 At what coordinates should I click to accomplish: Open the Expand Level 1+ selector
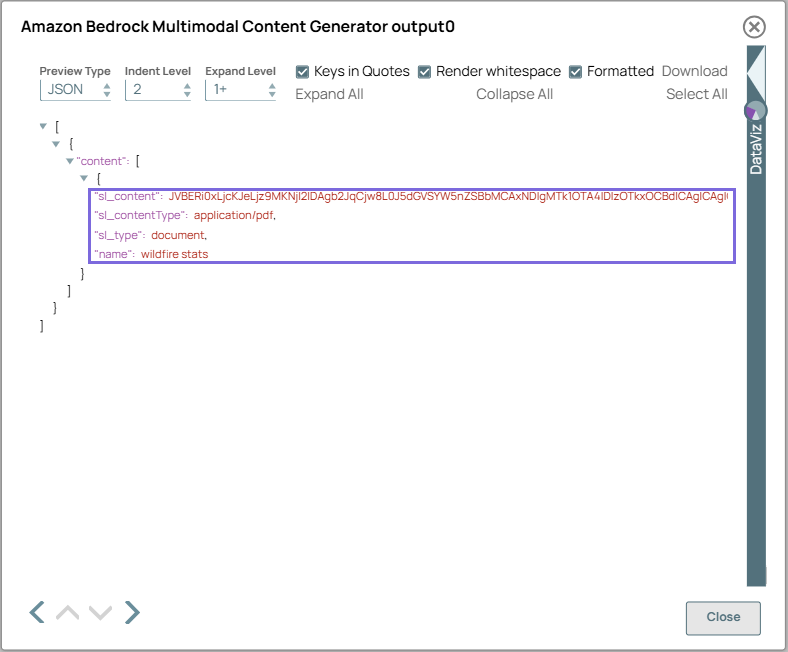click(x=241, y=90)
